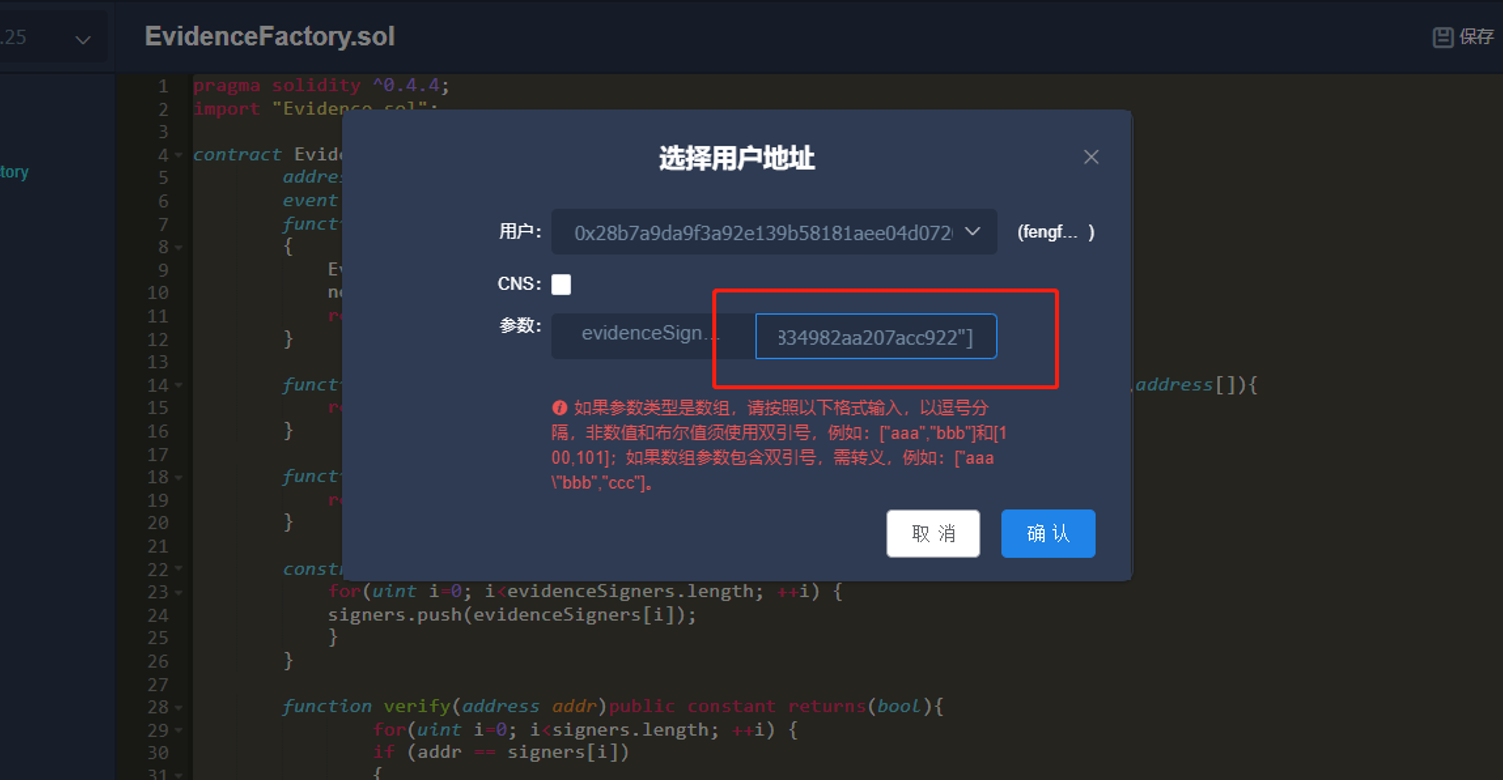Click code line 28 function verify
1503x780 pixels.
pos(613,706)
